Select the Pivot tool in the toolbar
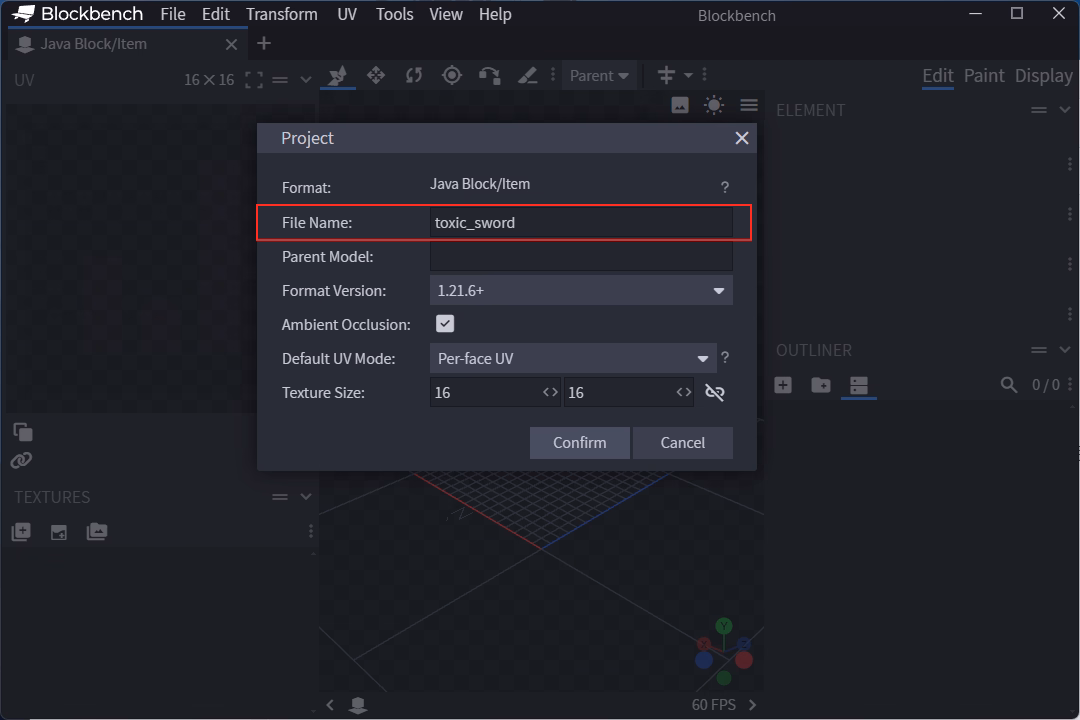This screenshot has height=720, width=1080. 452,75
